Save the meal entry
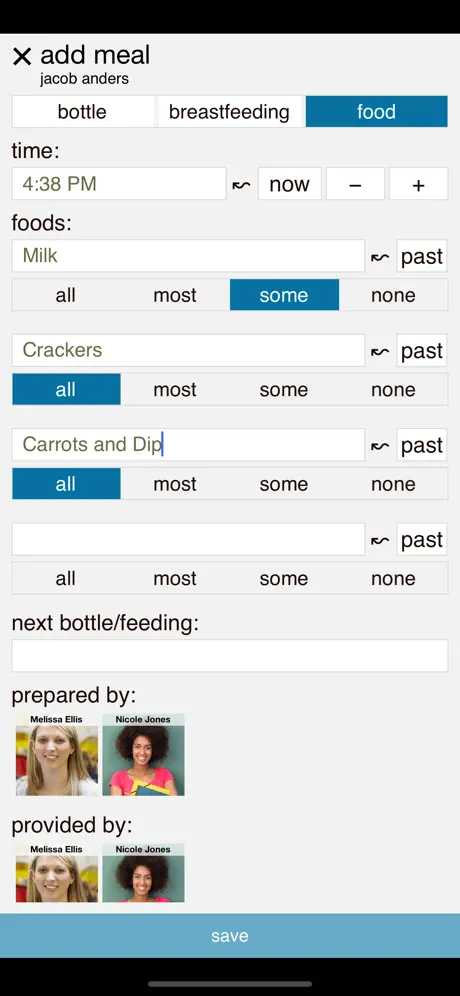The height and width of the screenshot is (996, 460). coord(230,936)
